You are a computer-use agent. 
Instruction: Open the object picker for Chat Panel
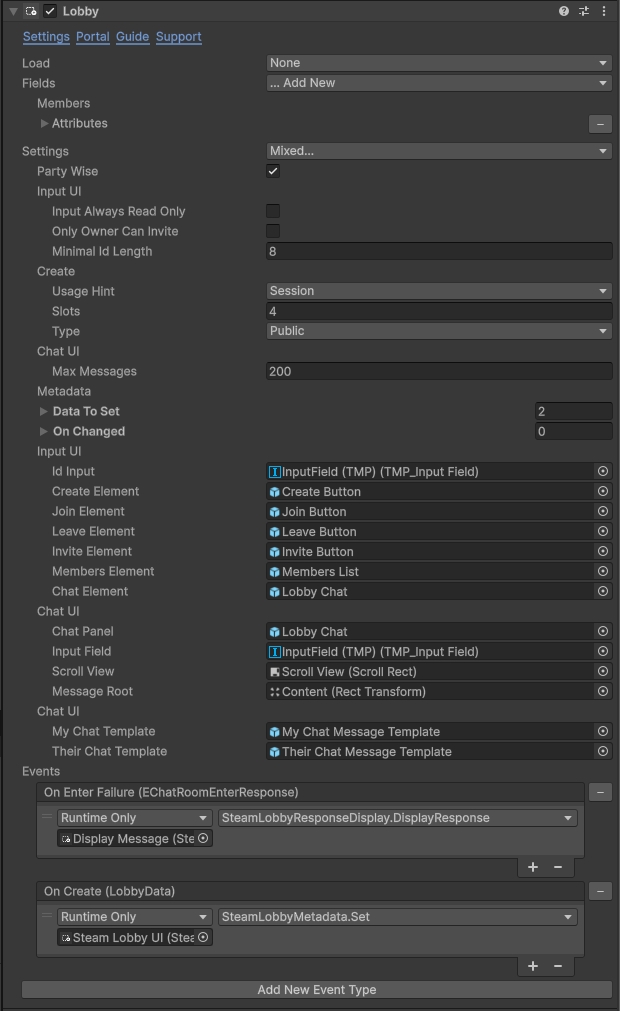(604, 631)
